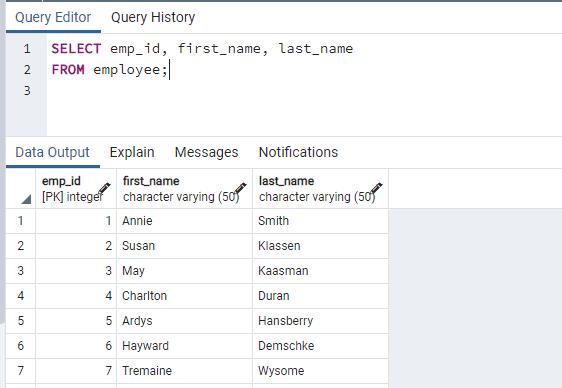Open the Query Editor tab
The width and height of the screenshot is (562, 388).
pyautogui.click(x=53, y=17)
